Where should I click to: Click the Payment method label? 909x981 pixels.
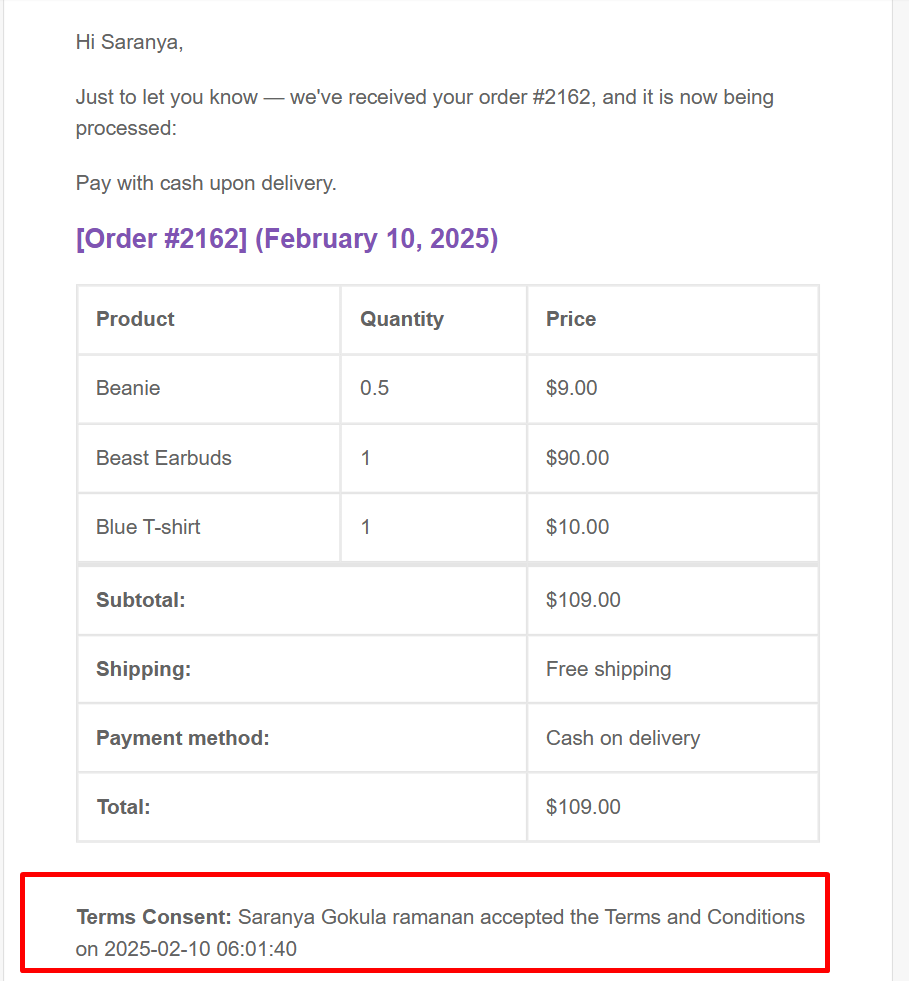(183, 738)
